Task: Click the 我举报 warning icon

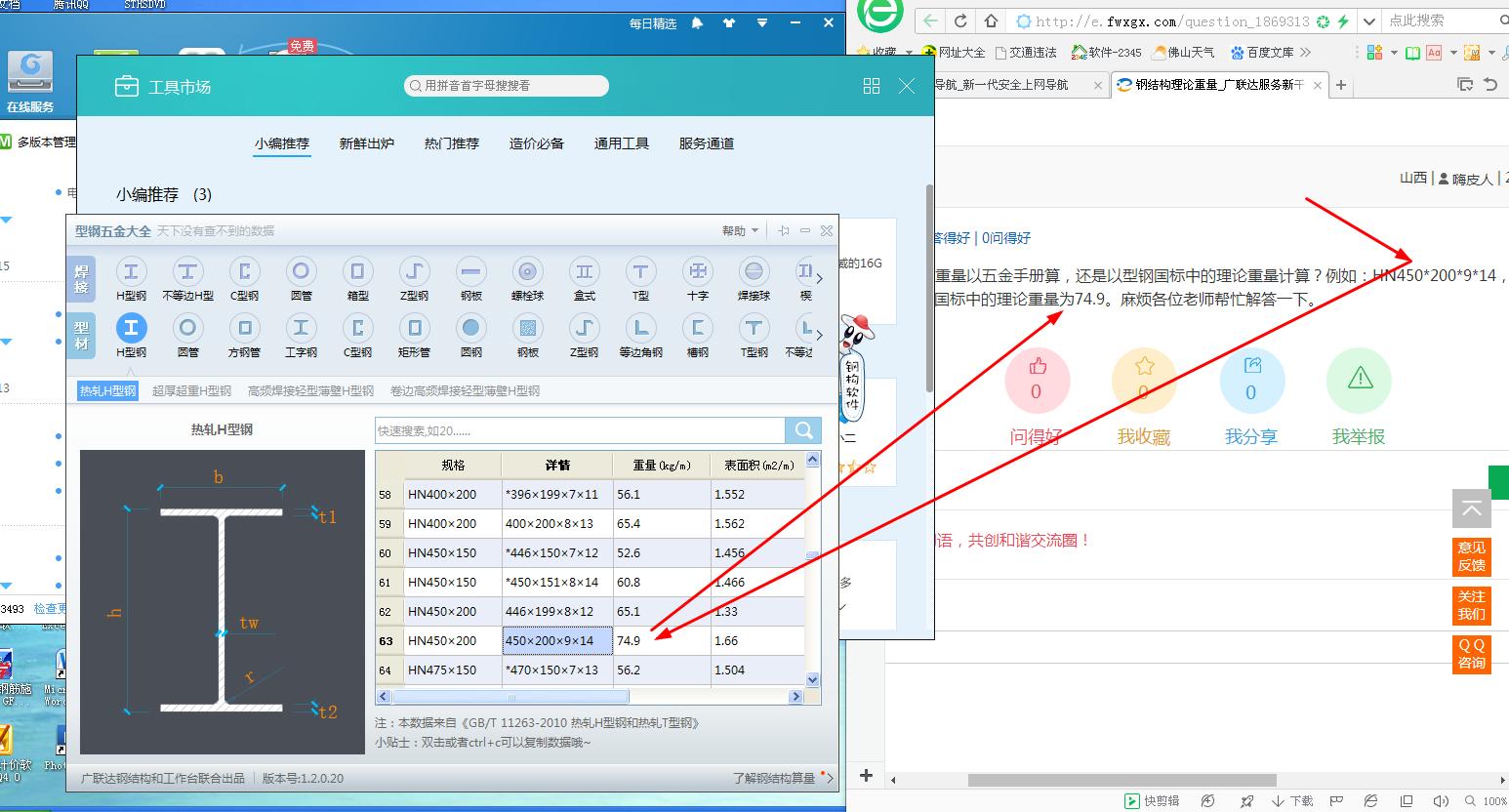Action: coord(1360,377)
